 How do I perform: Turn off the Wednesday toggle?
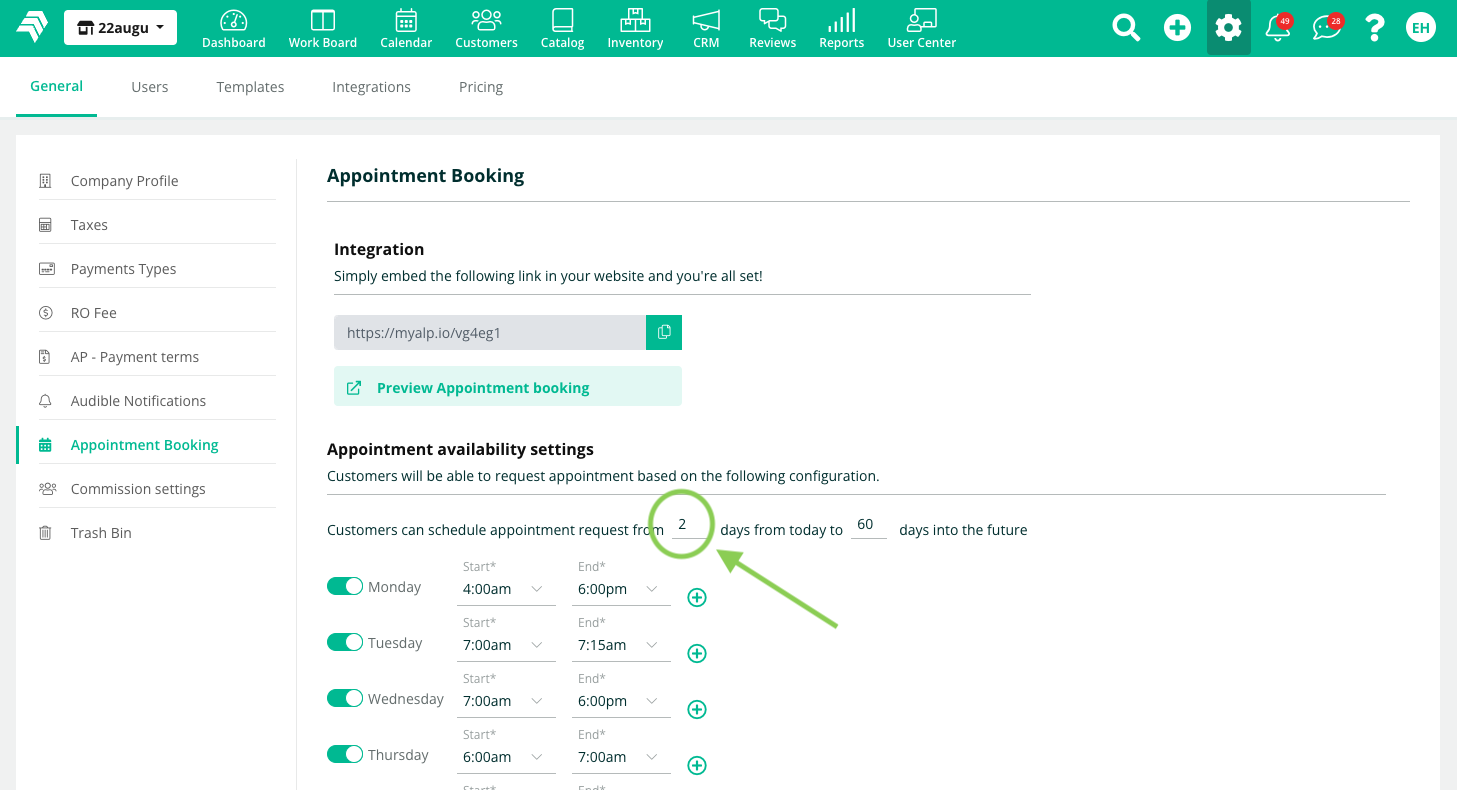pyautogui.click(x=345, y=699)
